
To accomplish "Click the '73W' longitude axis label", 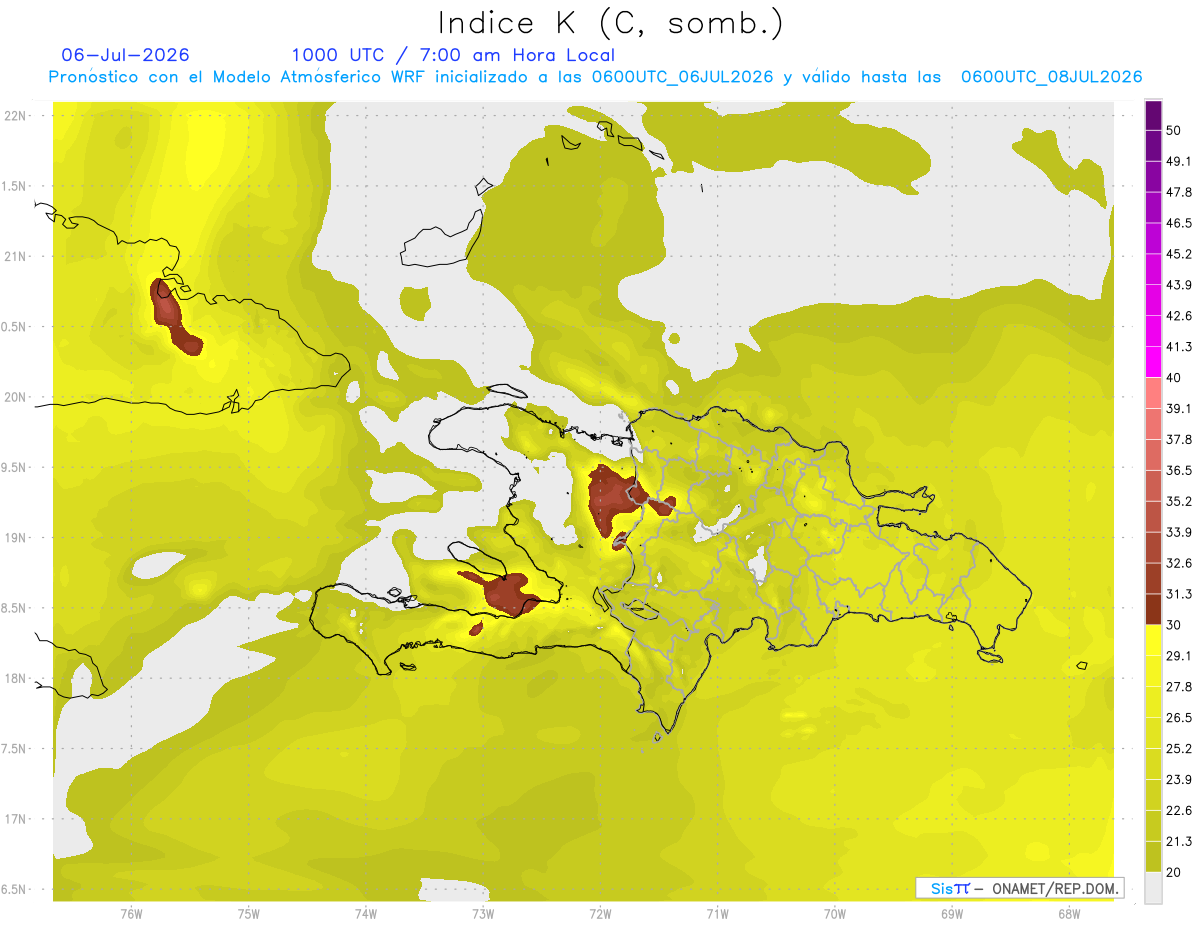I will tap(483, 914).
